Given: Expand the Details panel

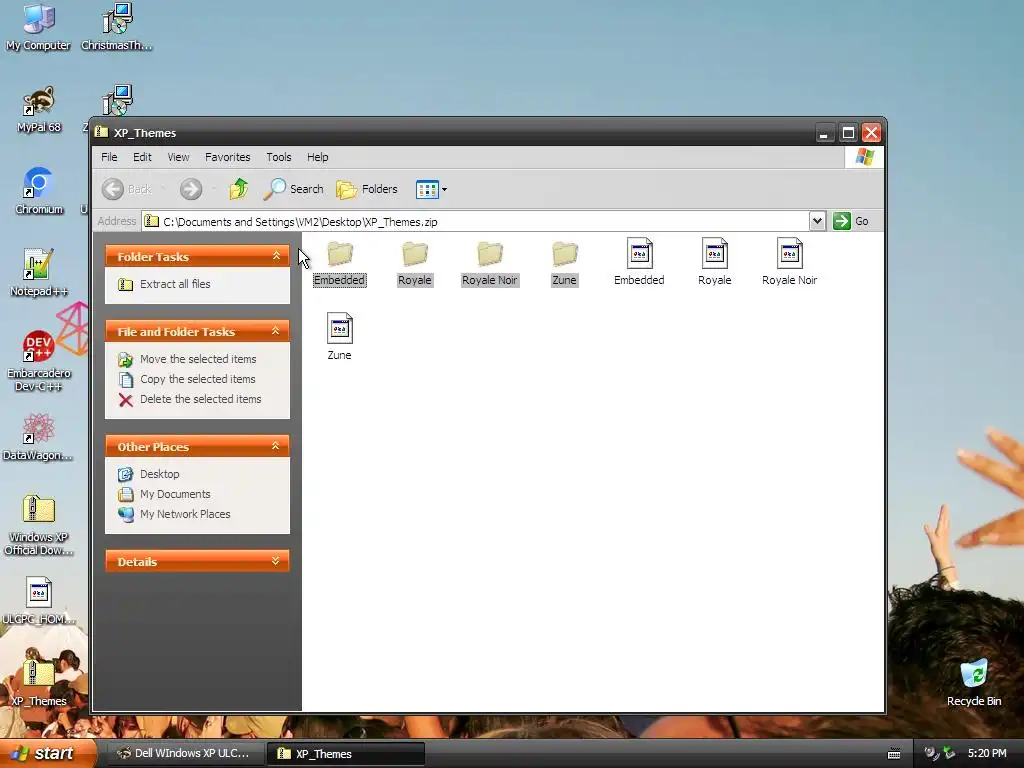Looking at the screenshot, I should [276, 561].
